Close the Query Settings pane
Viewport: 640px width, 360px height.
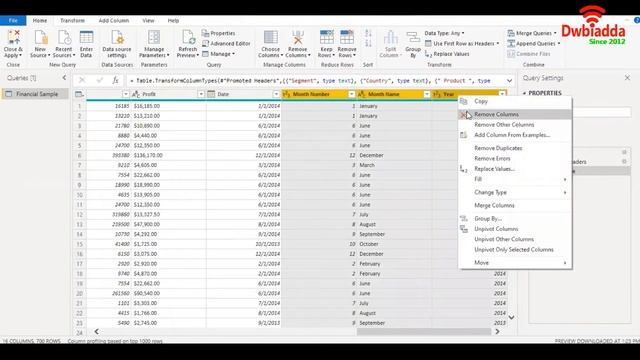627,78
